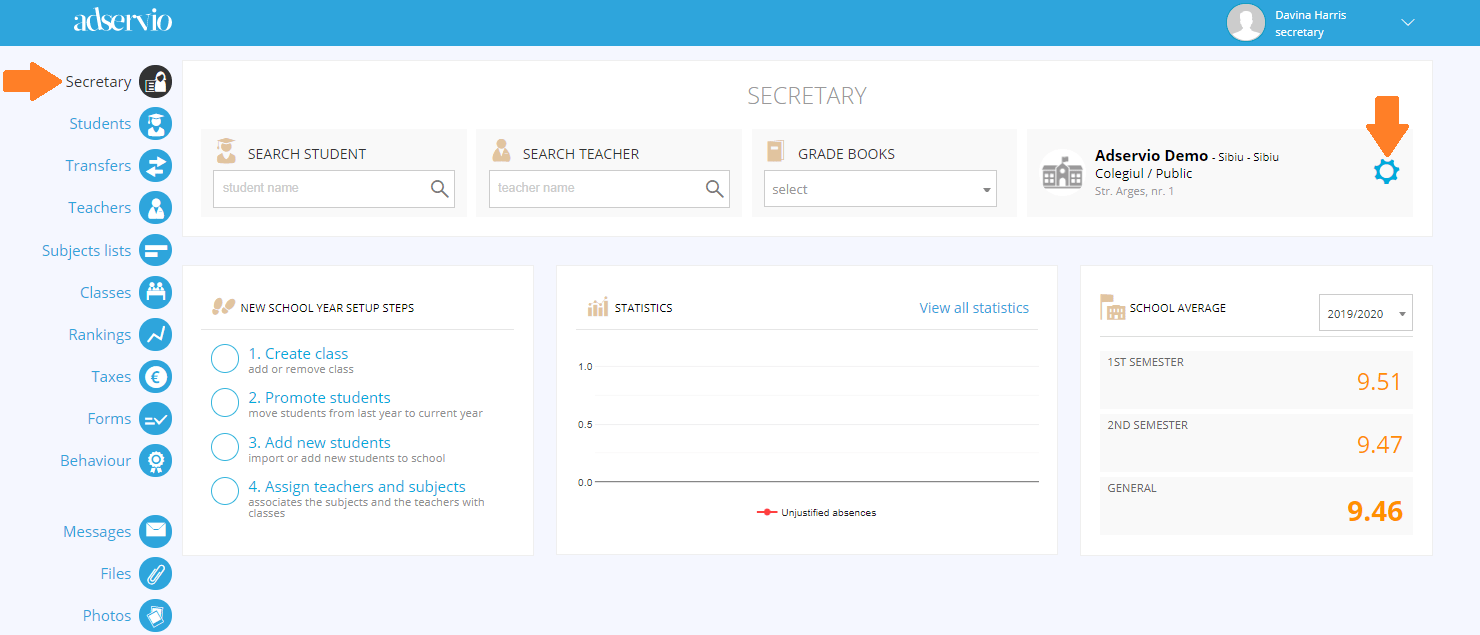Click the 2nd Semester average 9.47
The image size is (1480, 635).
tap(1379, 445)
